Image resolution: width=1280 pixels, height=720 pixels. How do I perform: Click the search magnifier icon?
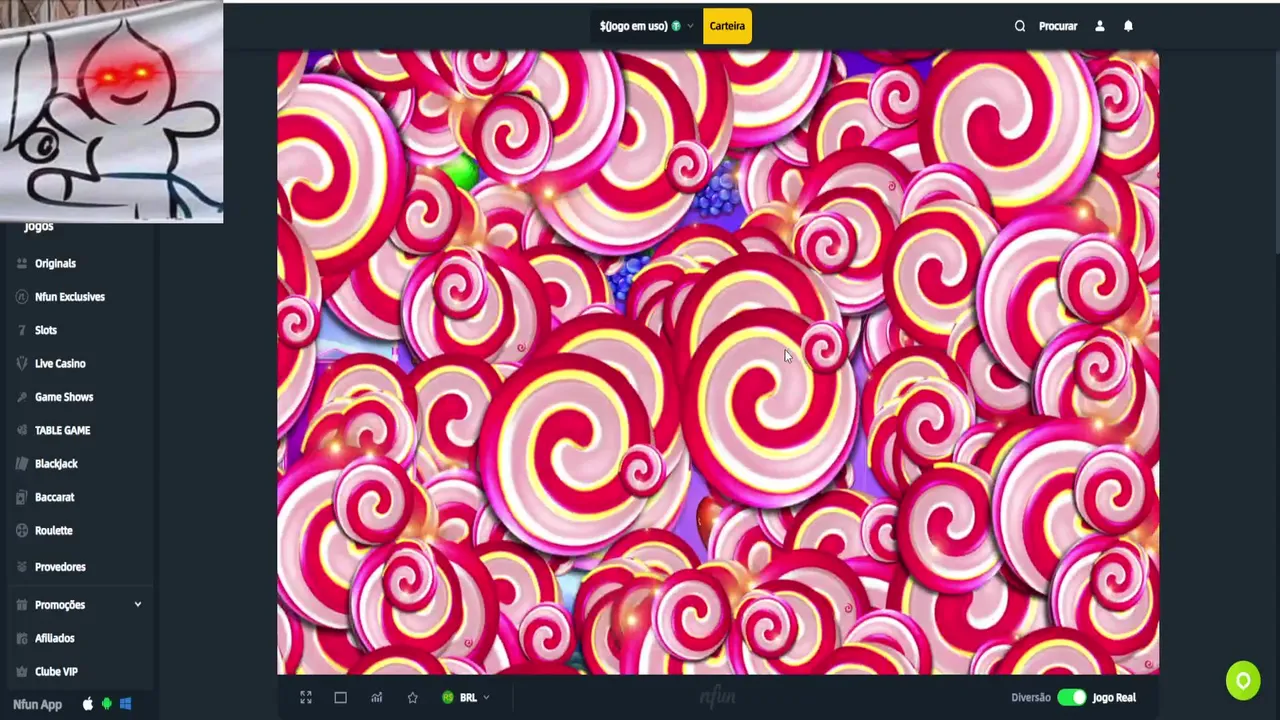click(1020, 26)
